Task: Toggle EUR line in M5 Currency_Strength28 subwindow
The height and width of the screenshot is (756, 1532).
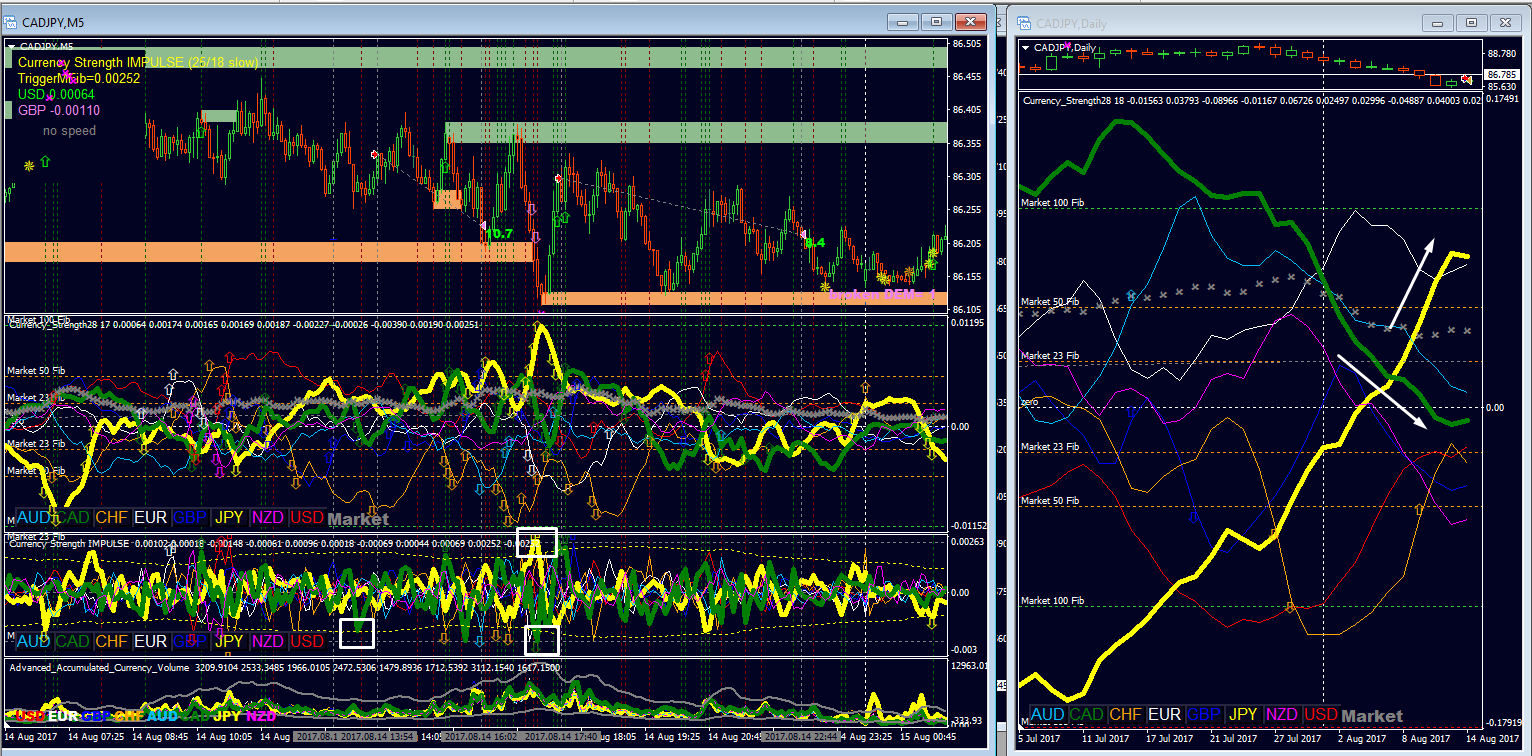Action: click(150, 518)
